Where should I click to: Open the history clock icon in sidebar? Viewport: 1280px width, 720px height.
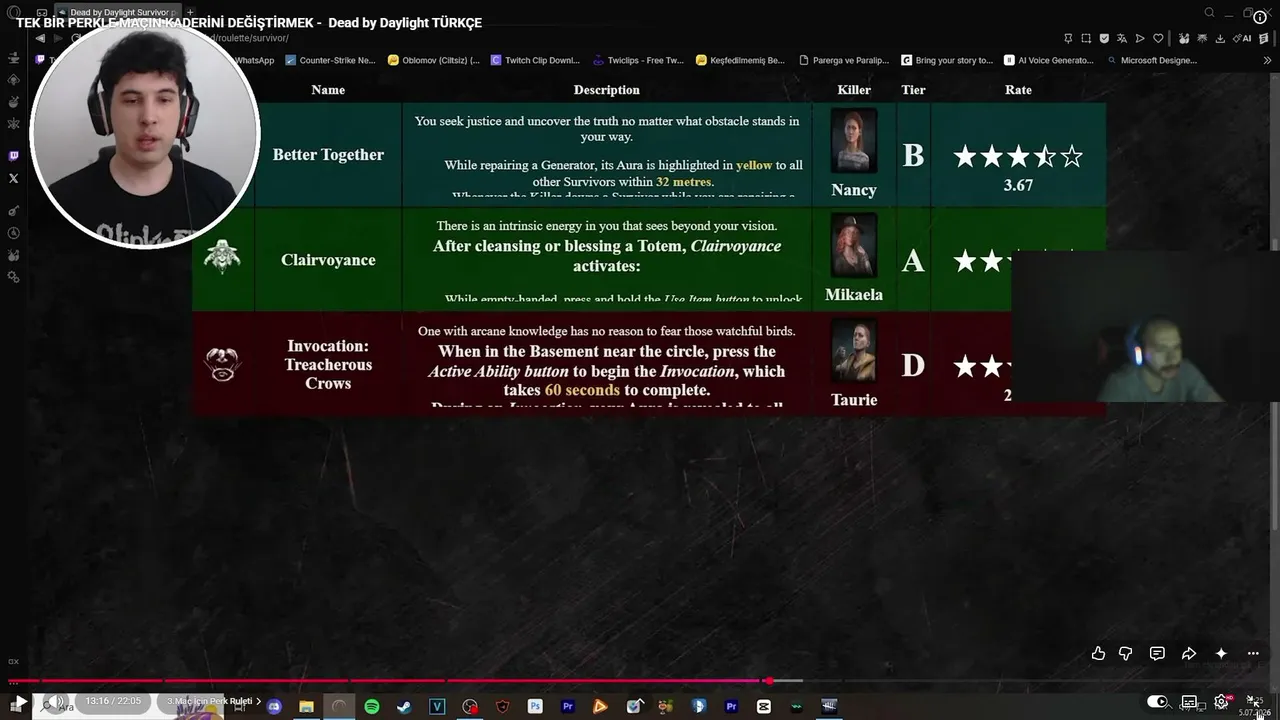(x=14, y=233)
